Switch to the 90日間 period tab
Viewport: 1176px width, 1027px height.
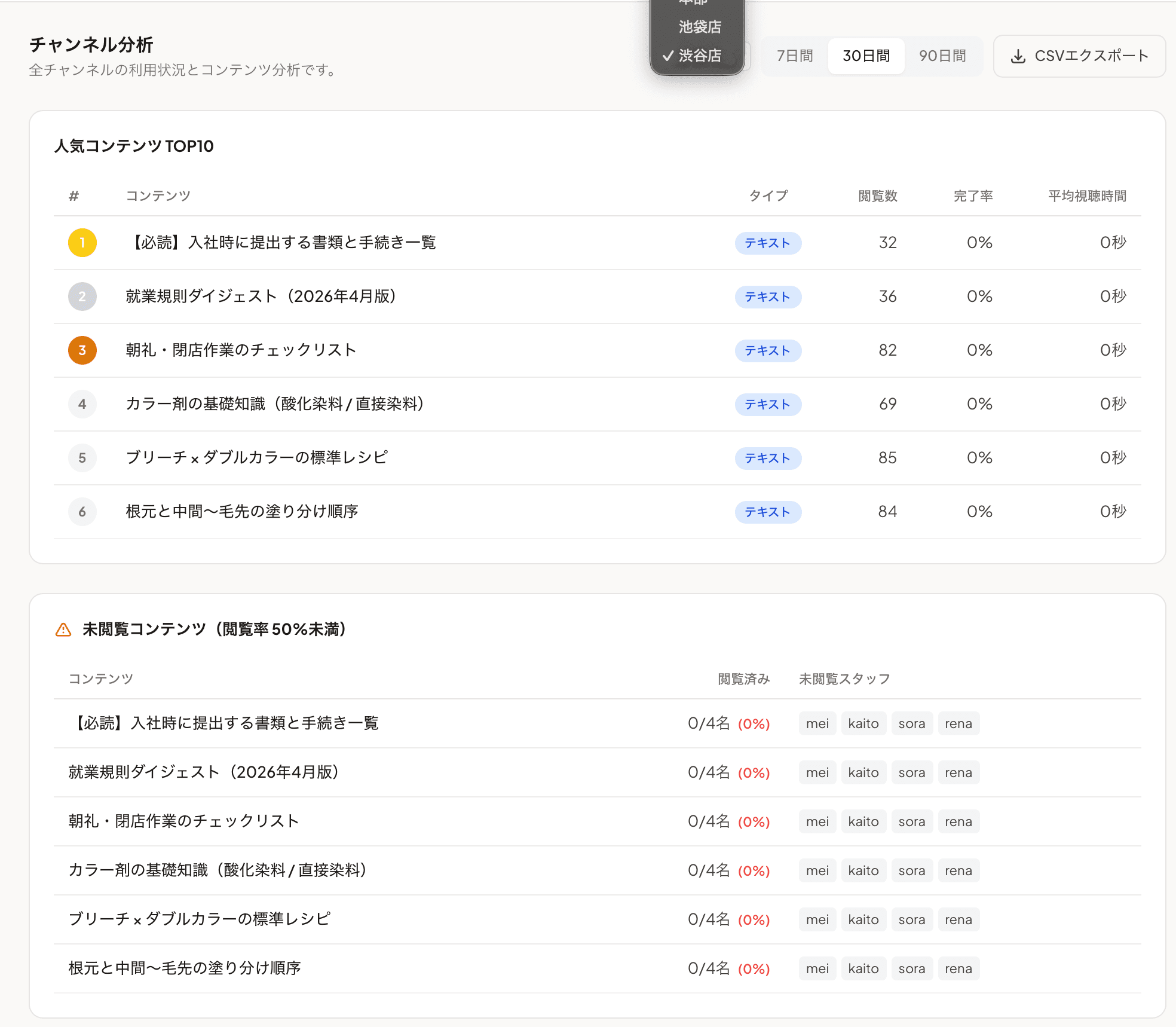[x=943, y=56]
